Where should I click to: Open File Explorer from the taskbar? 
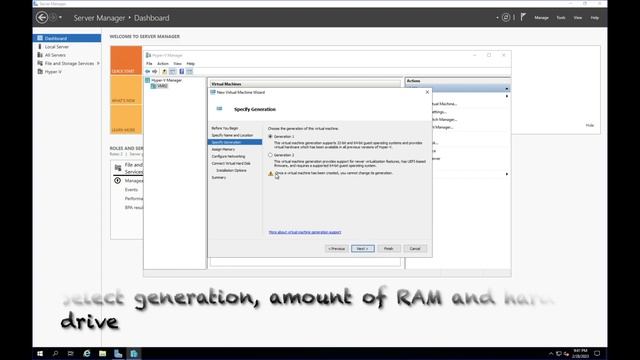click(x=102, y=353)
